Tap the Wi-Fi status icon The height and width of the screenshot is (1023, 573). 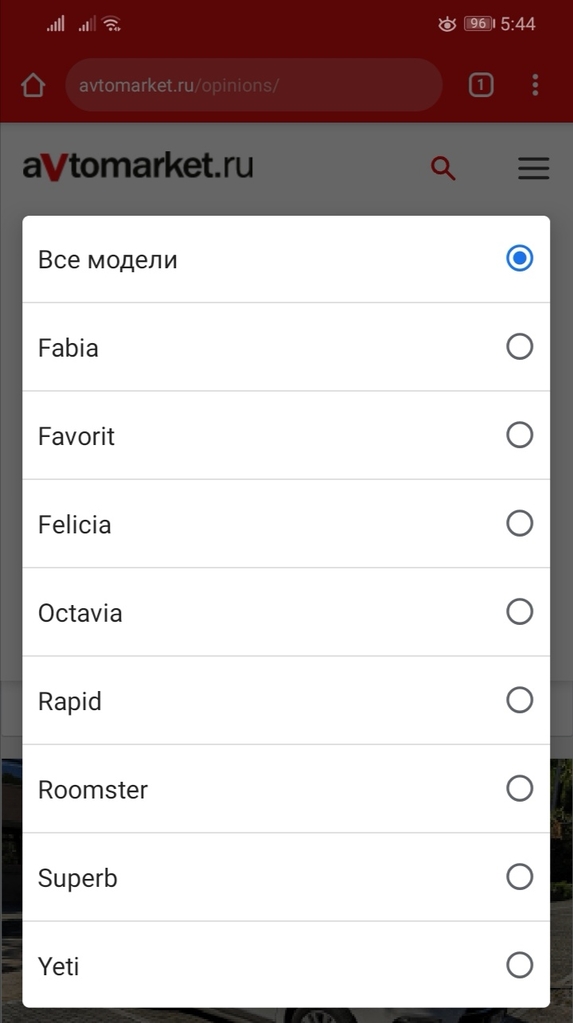(x=112, y=24)
